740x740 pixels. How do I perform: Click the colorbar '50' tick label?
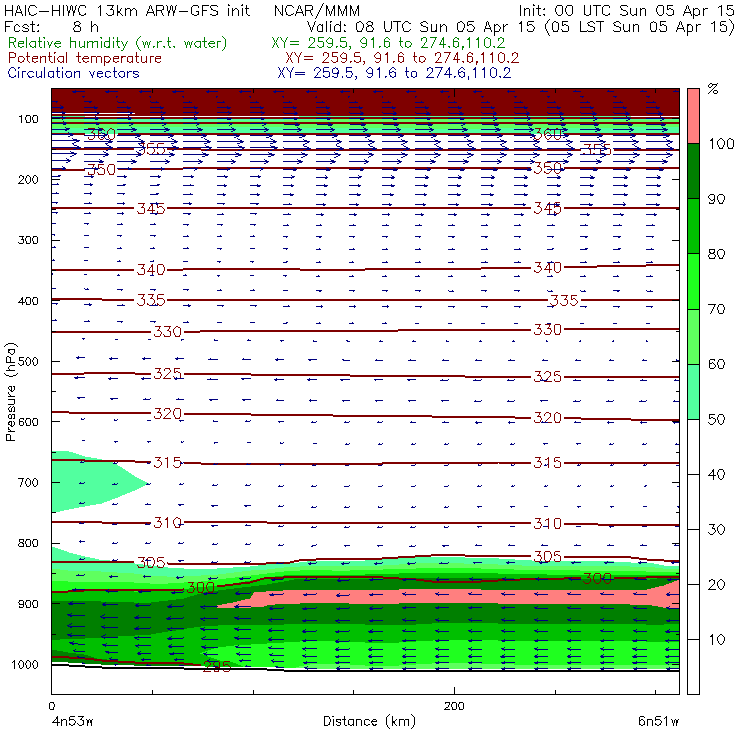(716, 420)
